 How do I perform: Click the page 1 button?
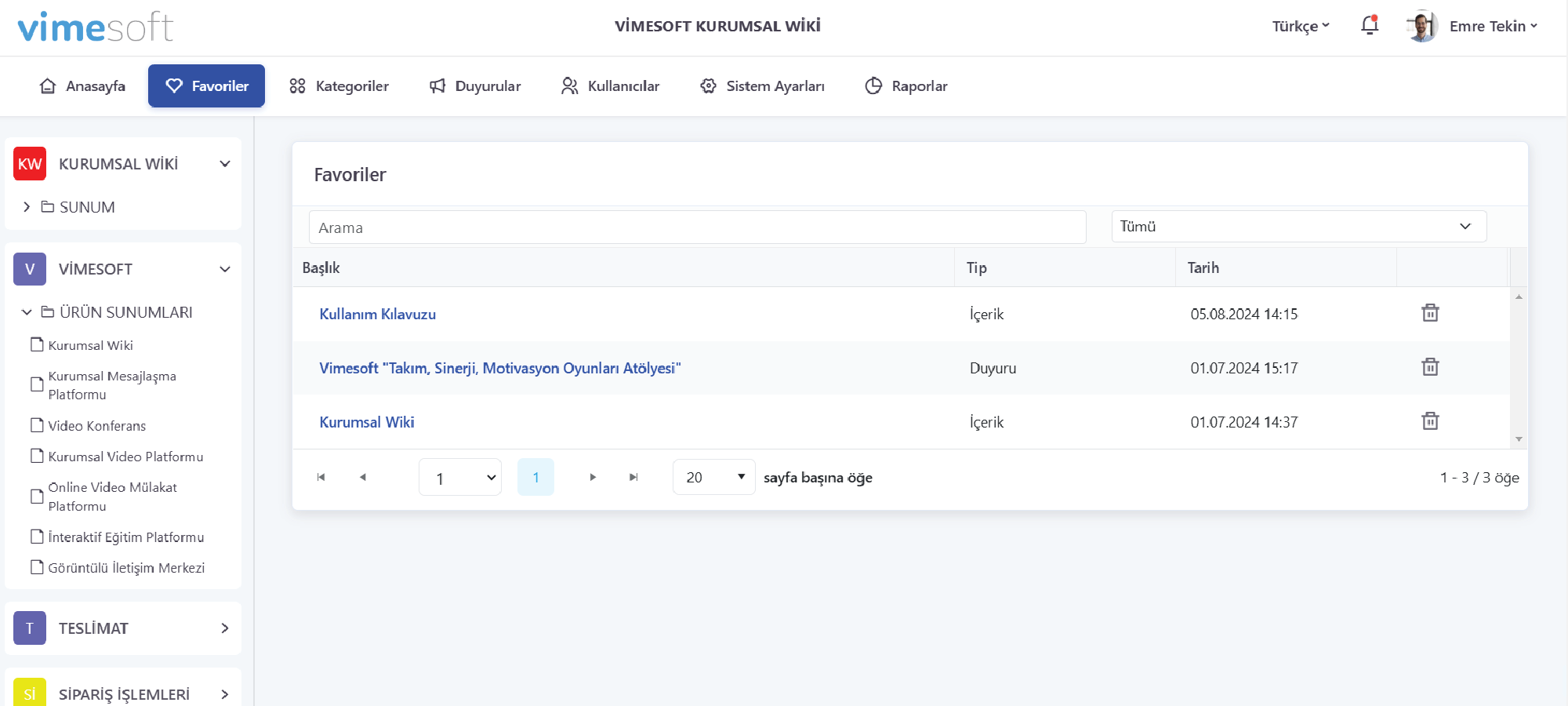[535, 477]
